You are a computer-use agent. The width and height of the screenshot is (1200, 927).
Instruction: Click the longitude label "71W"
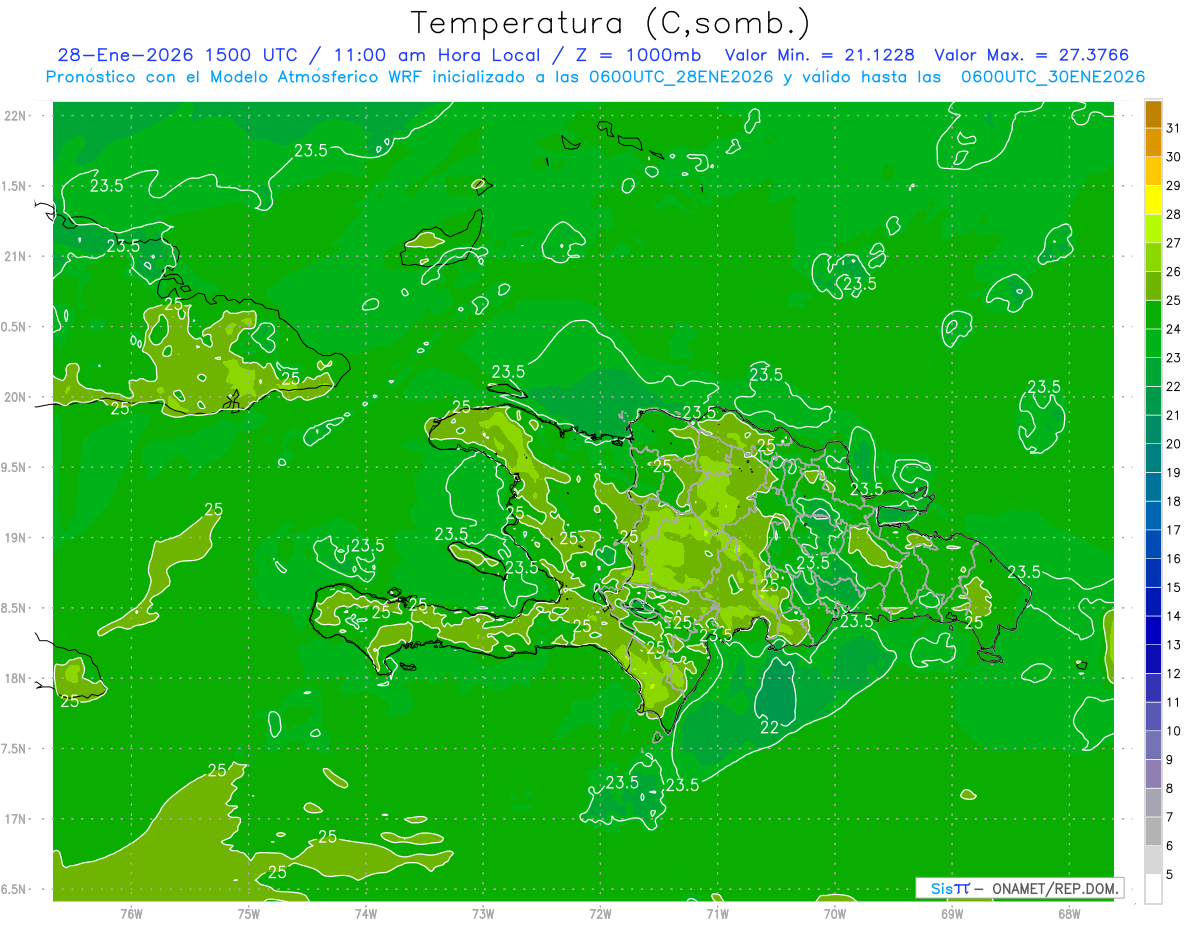click(717, 913)
